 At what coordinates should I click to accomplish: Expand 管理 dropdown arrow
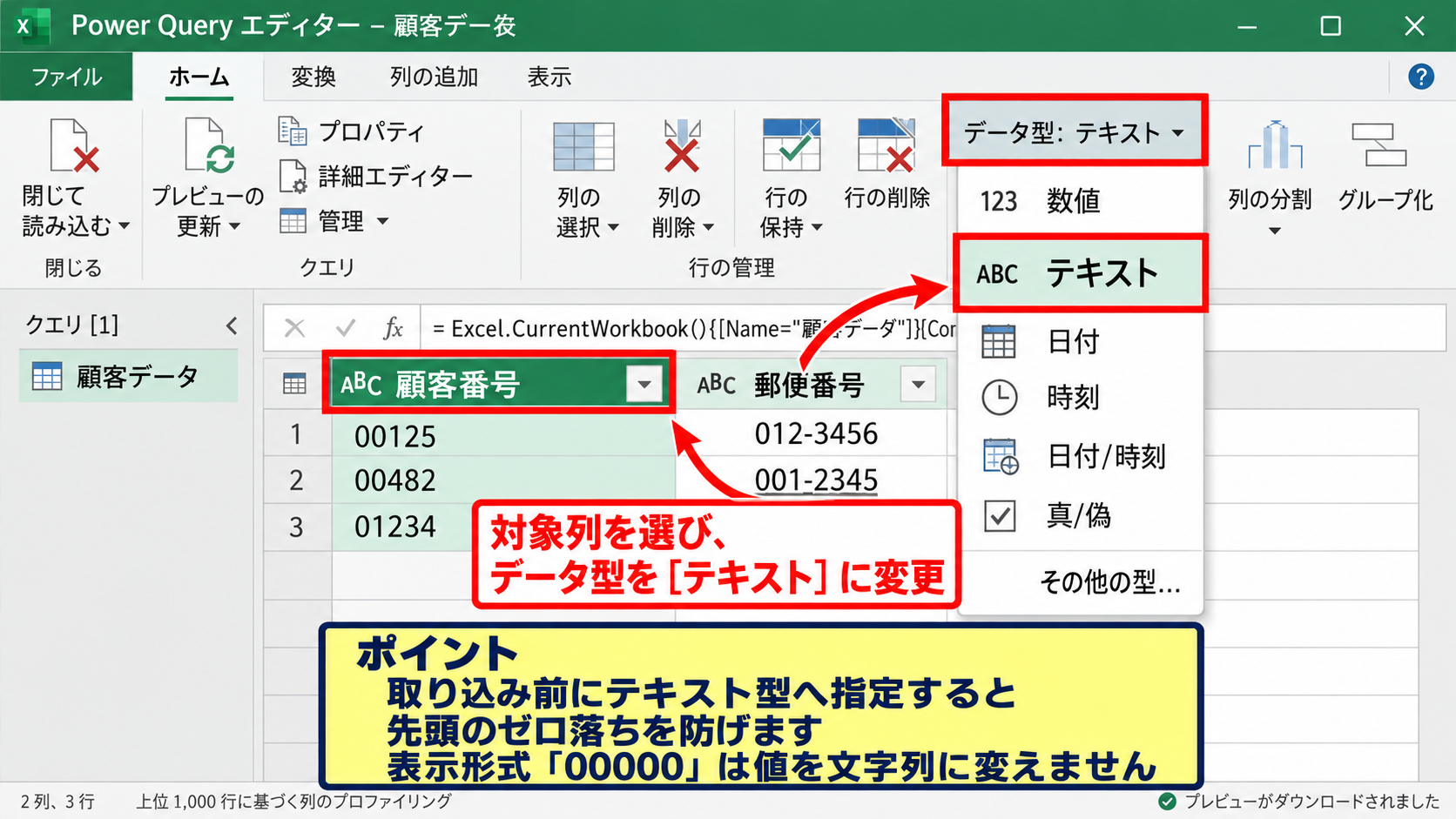click(382, 221)
